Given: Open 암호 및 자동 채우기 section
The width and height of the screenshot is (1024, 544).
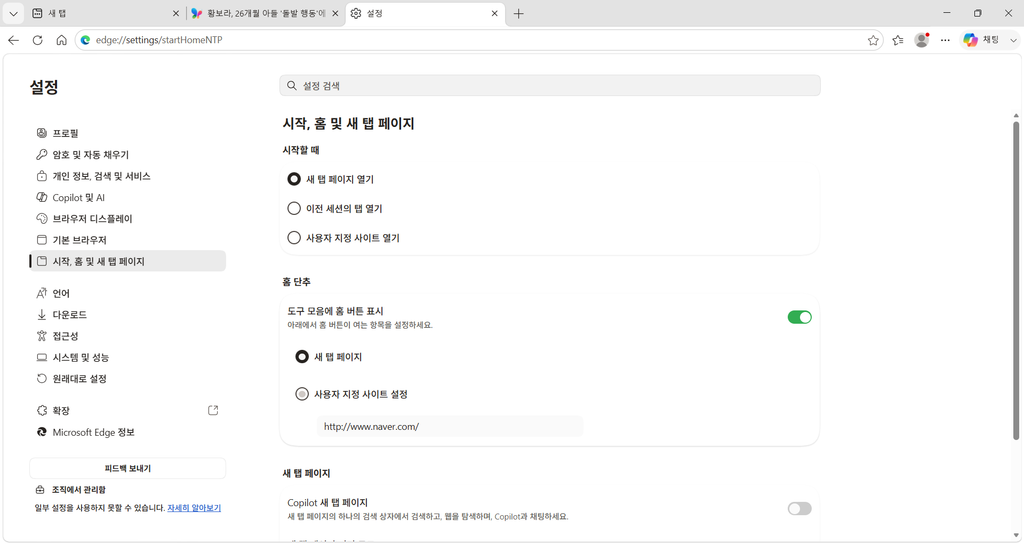Looking at the screenshot, I should (127, 155).
